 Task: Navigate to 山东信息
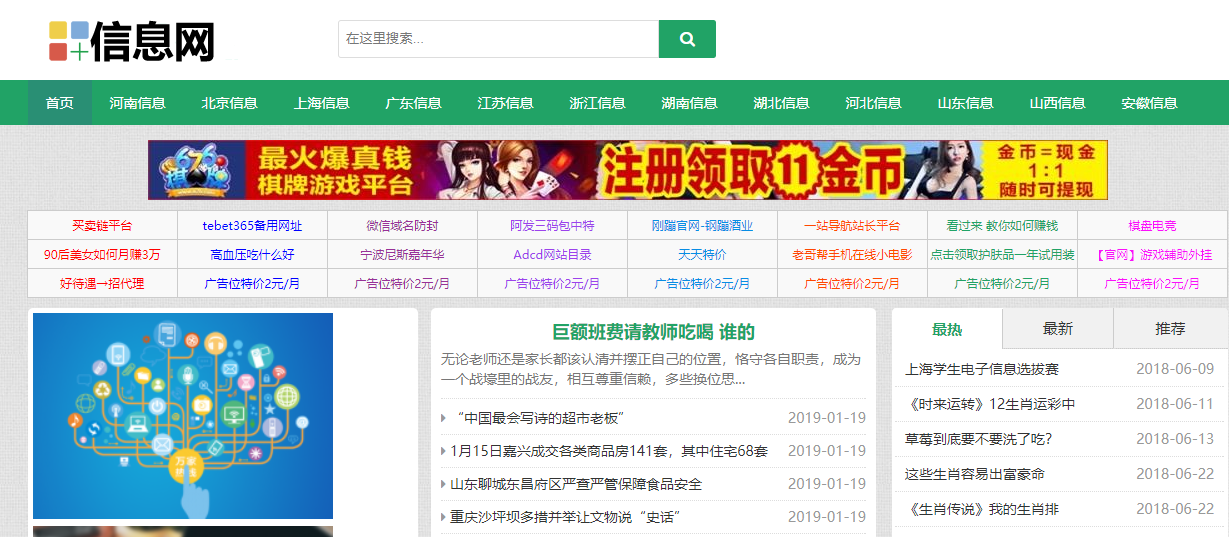tap(966, 103)
